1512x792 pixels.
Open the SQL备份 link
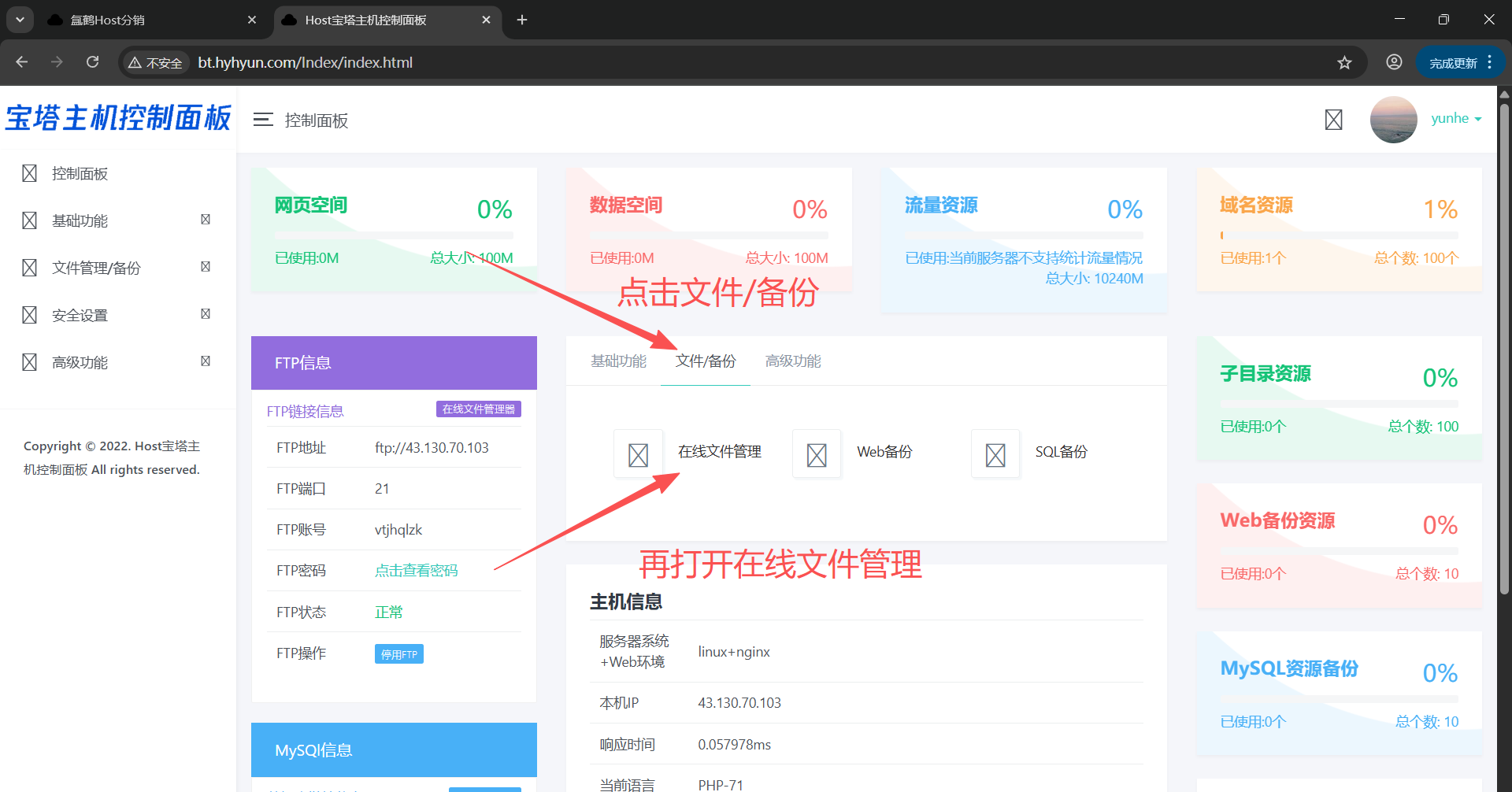click(1061, 452)
